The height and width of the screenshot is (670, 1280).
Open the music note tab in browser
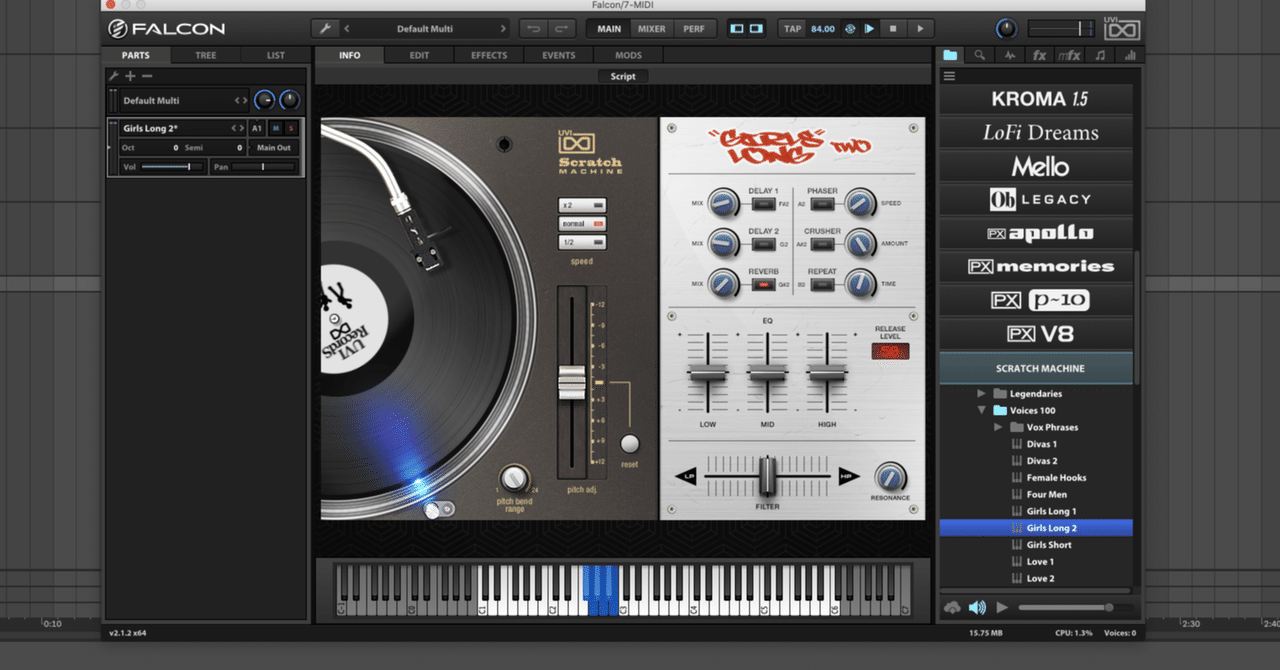tap(1100, 55)
